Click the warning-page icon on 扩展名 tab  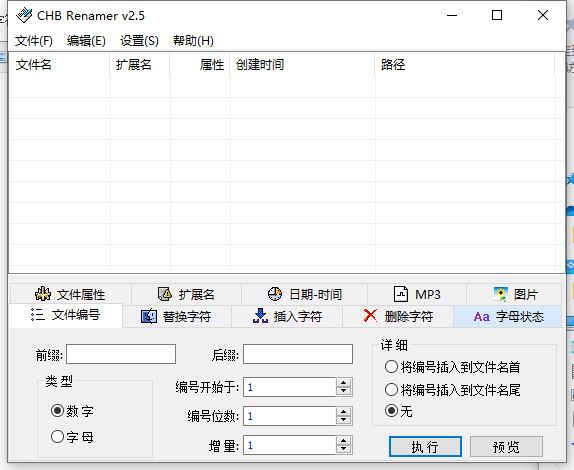pyautogui.click(x=165, y=294)
